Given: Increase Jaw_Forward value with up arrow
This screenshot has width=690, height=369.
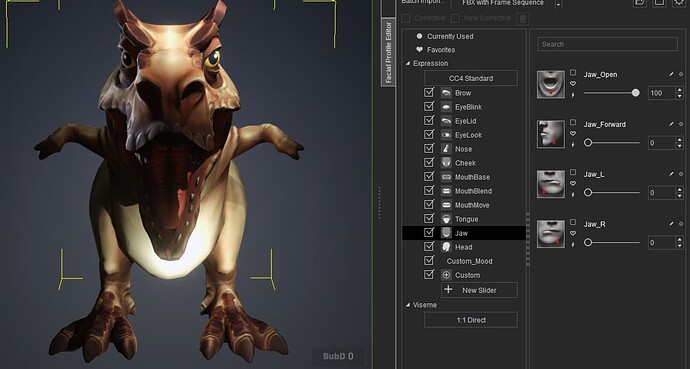Looking at the screenshot, I should 679,140.
